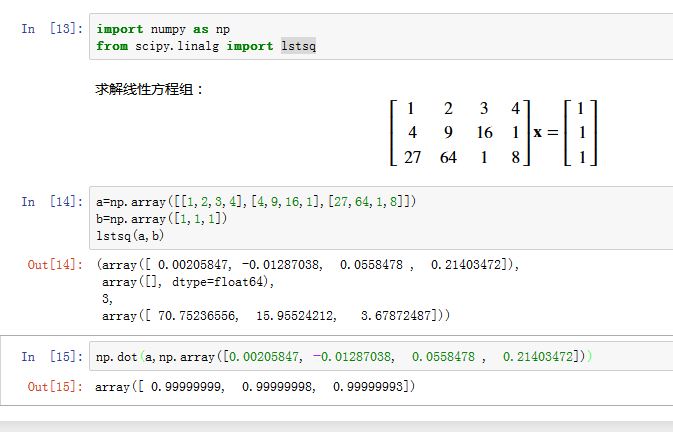Select the highlighted lstsq word in cell 13

coord(298,46)
